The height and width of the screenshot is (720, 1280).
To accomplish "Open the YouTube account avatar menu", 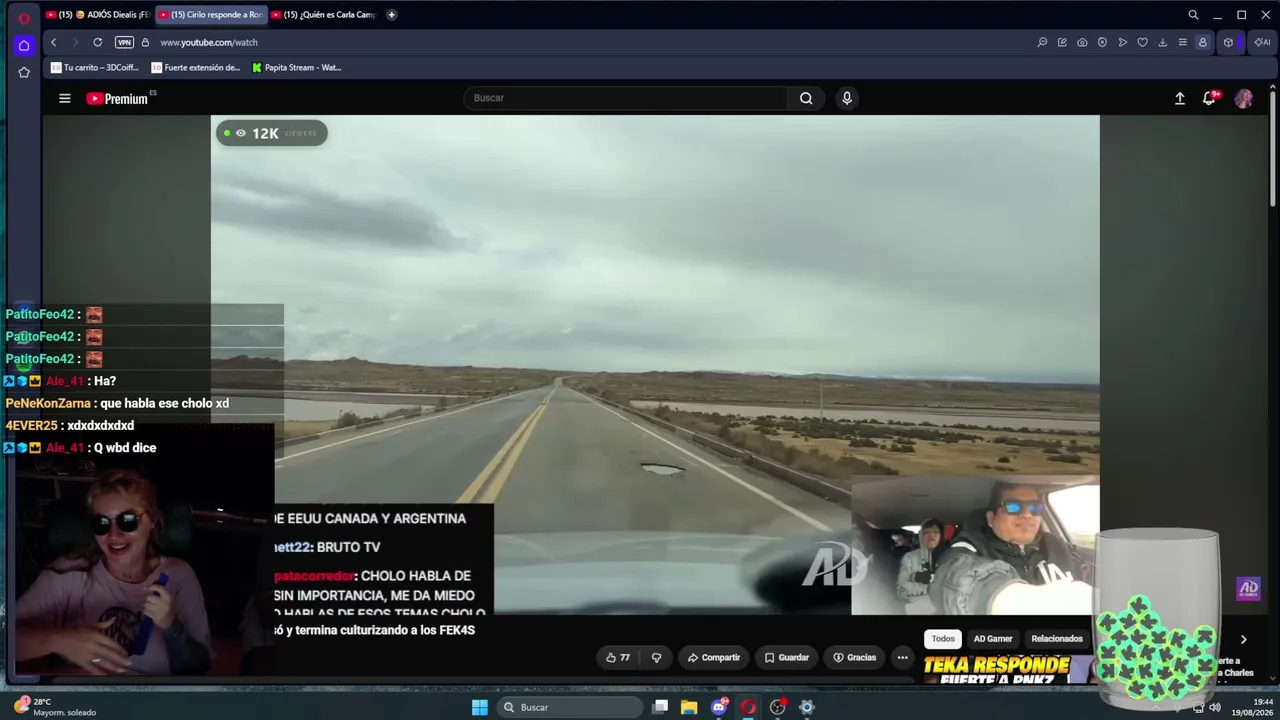I will (x=1244, y=98).
